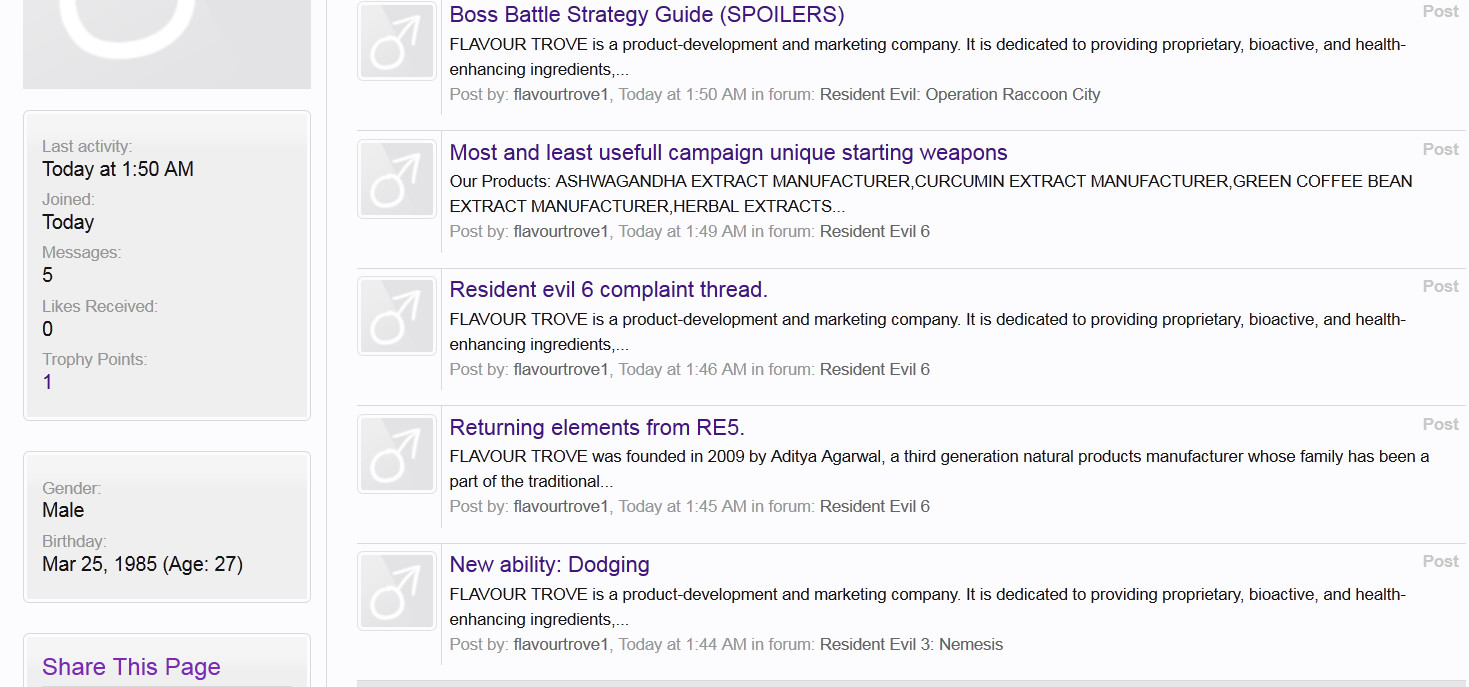Go to Resident Evil 3: Nemesis forum
The height and width of the screenshot is (687, 1469).
[911, 645]
